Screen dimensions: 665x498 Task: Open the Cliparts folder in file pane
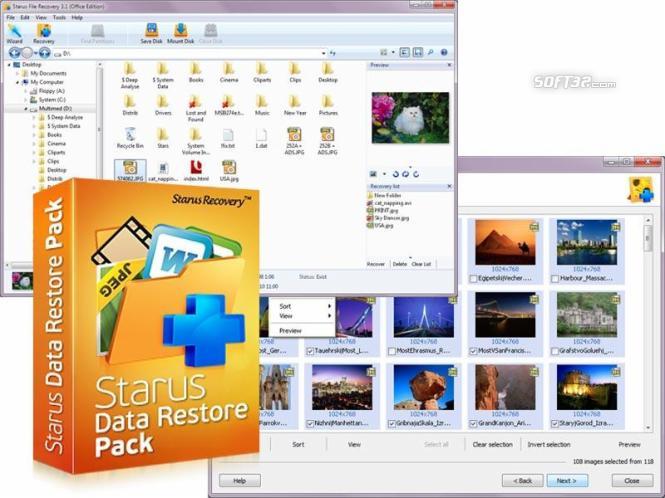click(x=262, y=73)
